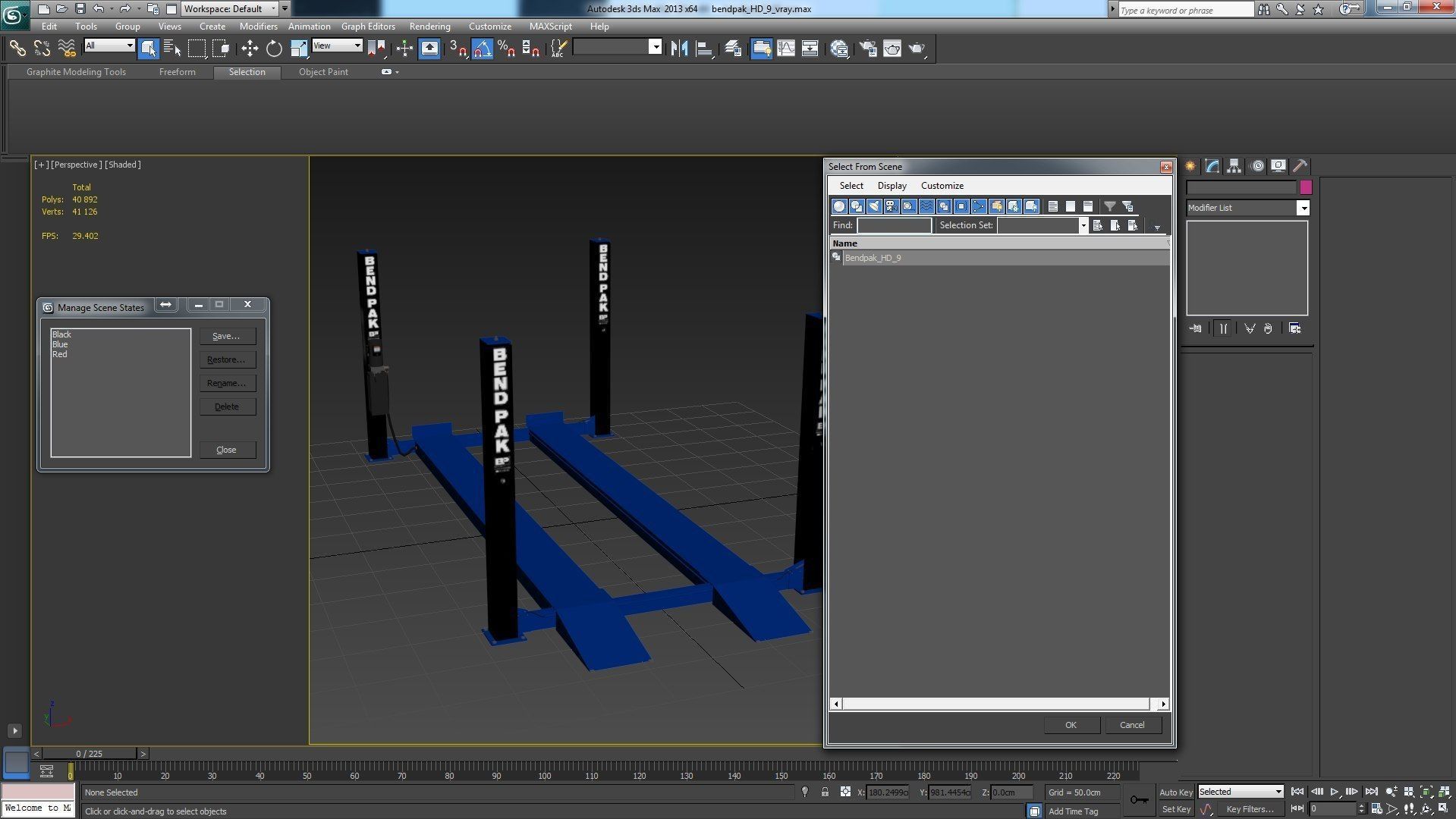Click Restore in Manage Scene States
1456x819 pixels.
(227, 359)
